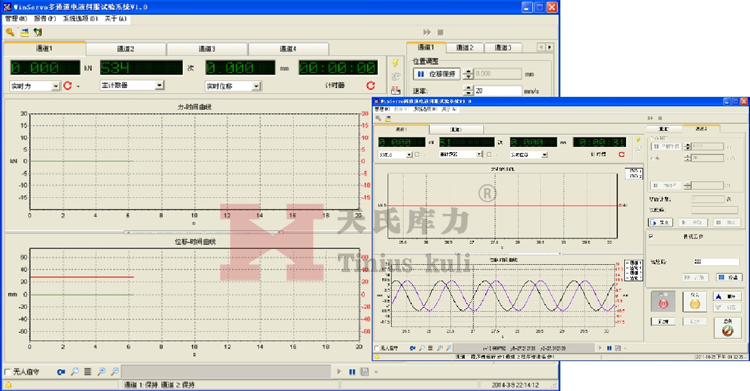This screenshot has width=750, height=391.
Task: Switch to the 通道4 tab in main window chart area
Action: (288, 49)
